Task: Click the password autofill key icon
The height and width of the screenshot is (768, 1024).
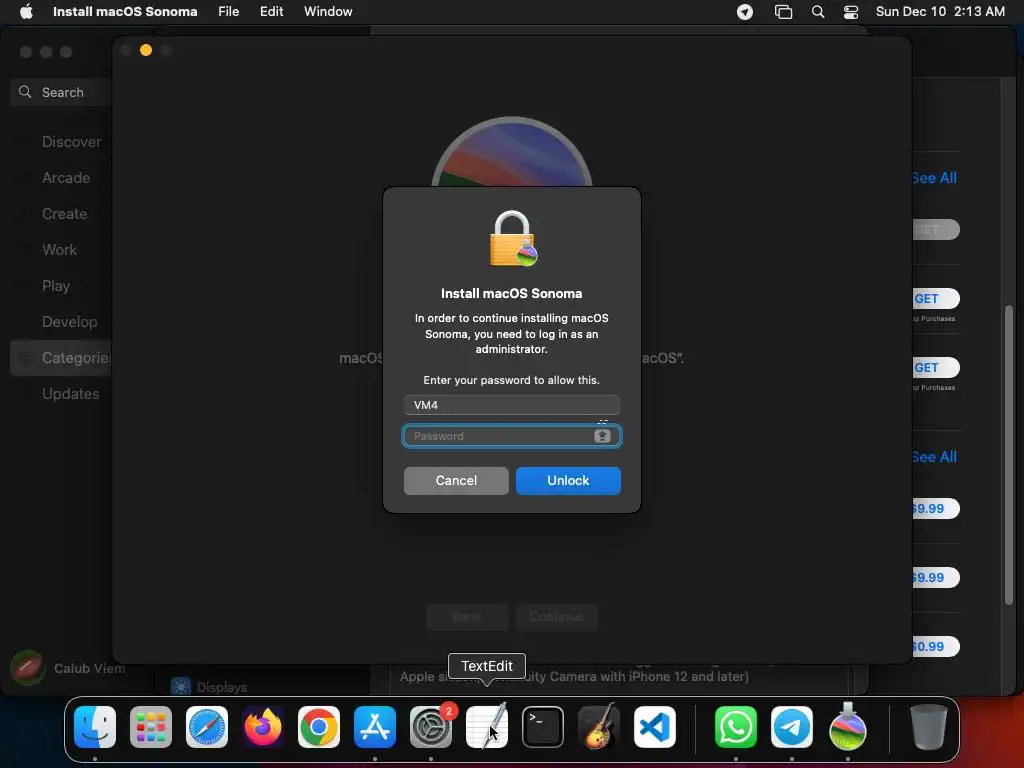Action: [x=602, y=436]
